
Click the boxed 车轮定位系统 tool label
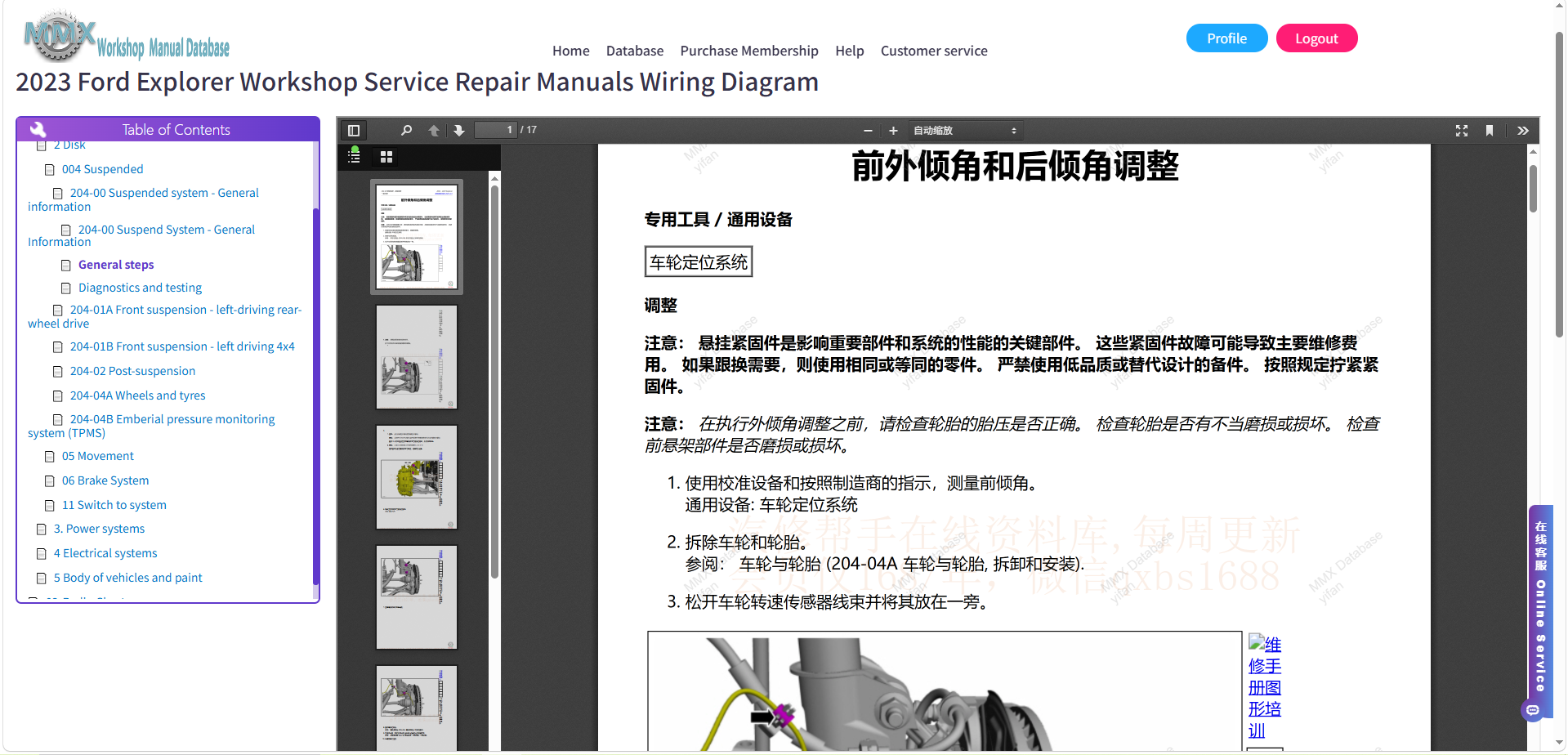(699, 262)
